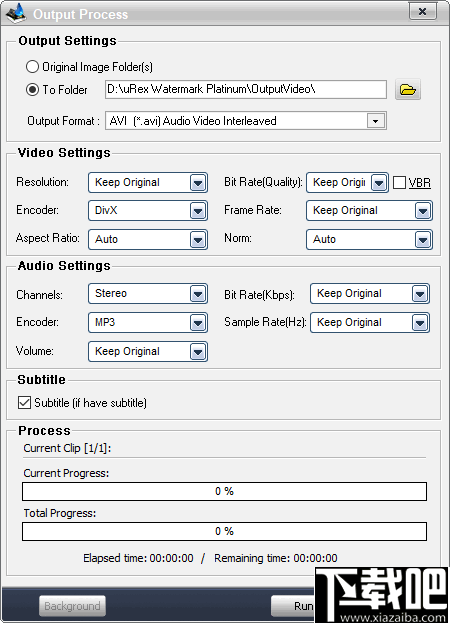Close the Output Process dialog
The width and height of the screenshot is (450, 623).
[x=423, y=12]
